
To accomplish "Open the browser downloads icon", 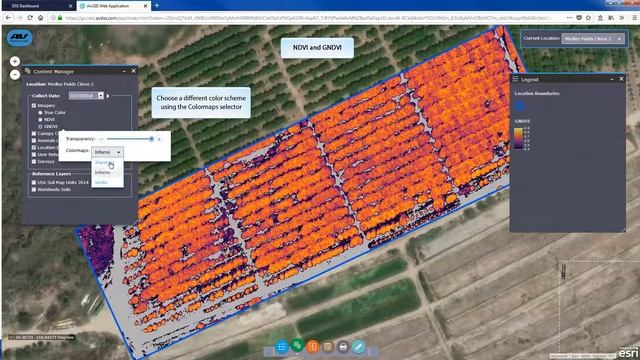I will (600, 18).
